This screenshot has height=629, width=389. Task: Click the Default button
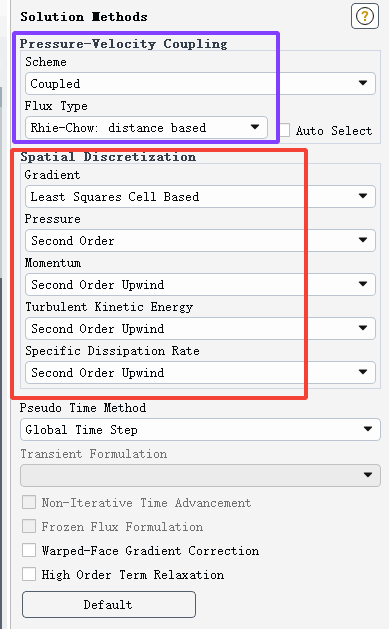(109, 604)
